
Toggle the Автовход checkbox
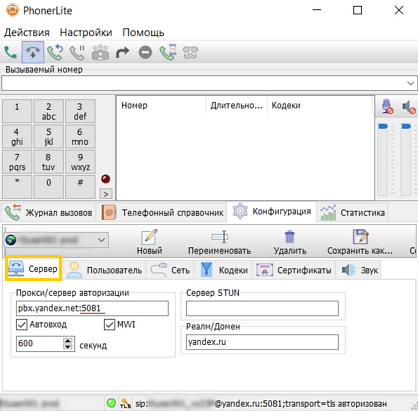click(22, 324)
